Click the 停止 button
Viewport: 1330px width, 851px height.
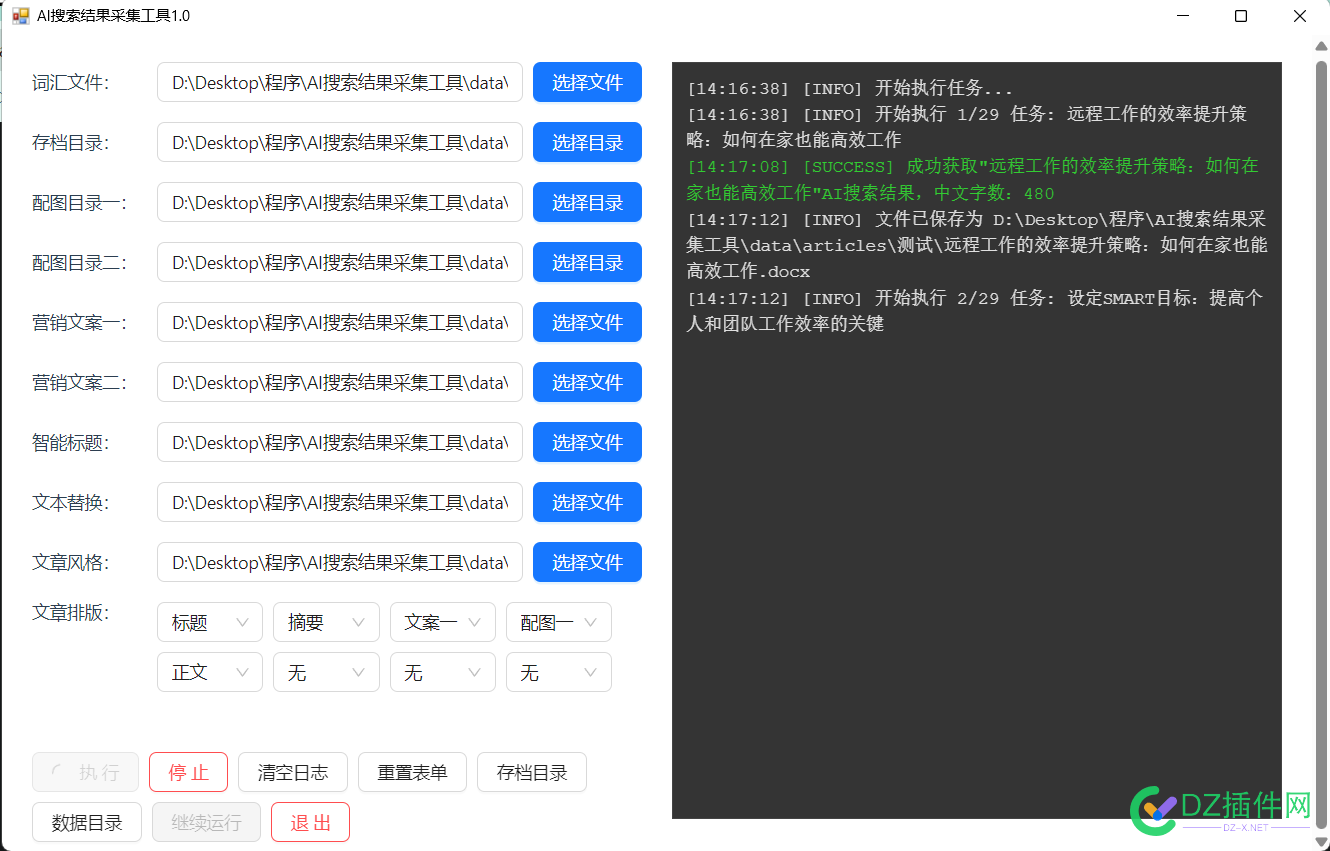(x=188, y=772)
